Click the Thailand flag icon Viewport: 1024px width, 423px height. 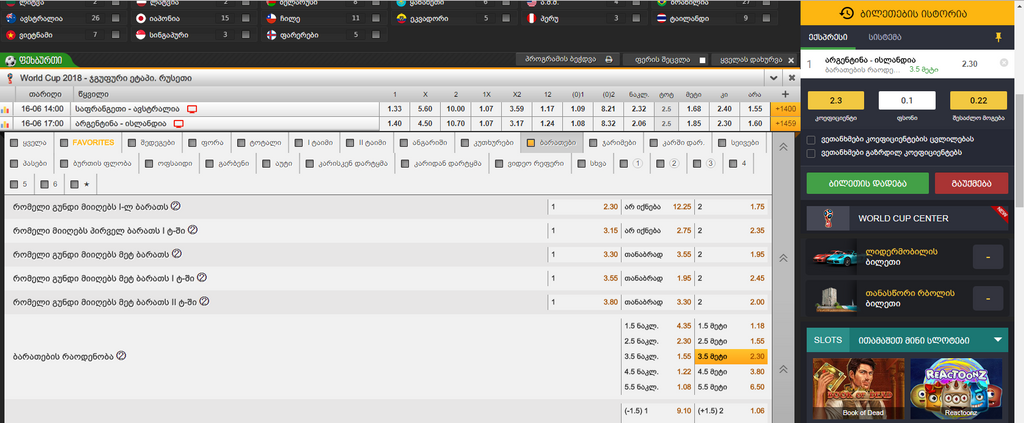click(x=662, y=18)
